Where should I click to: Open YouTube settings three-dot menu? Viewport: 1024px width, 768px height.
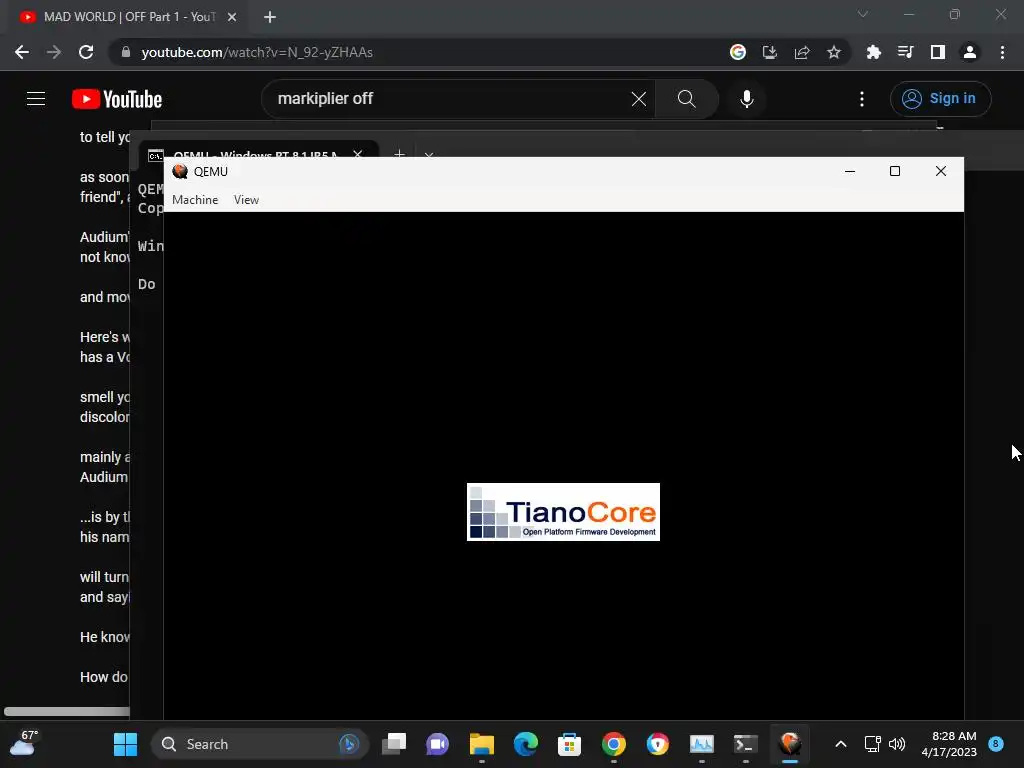click(862, 99)
